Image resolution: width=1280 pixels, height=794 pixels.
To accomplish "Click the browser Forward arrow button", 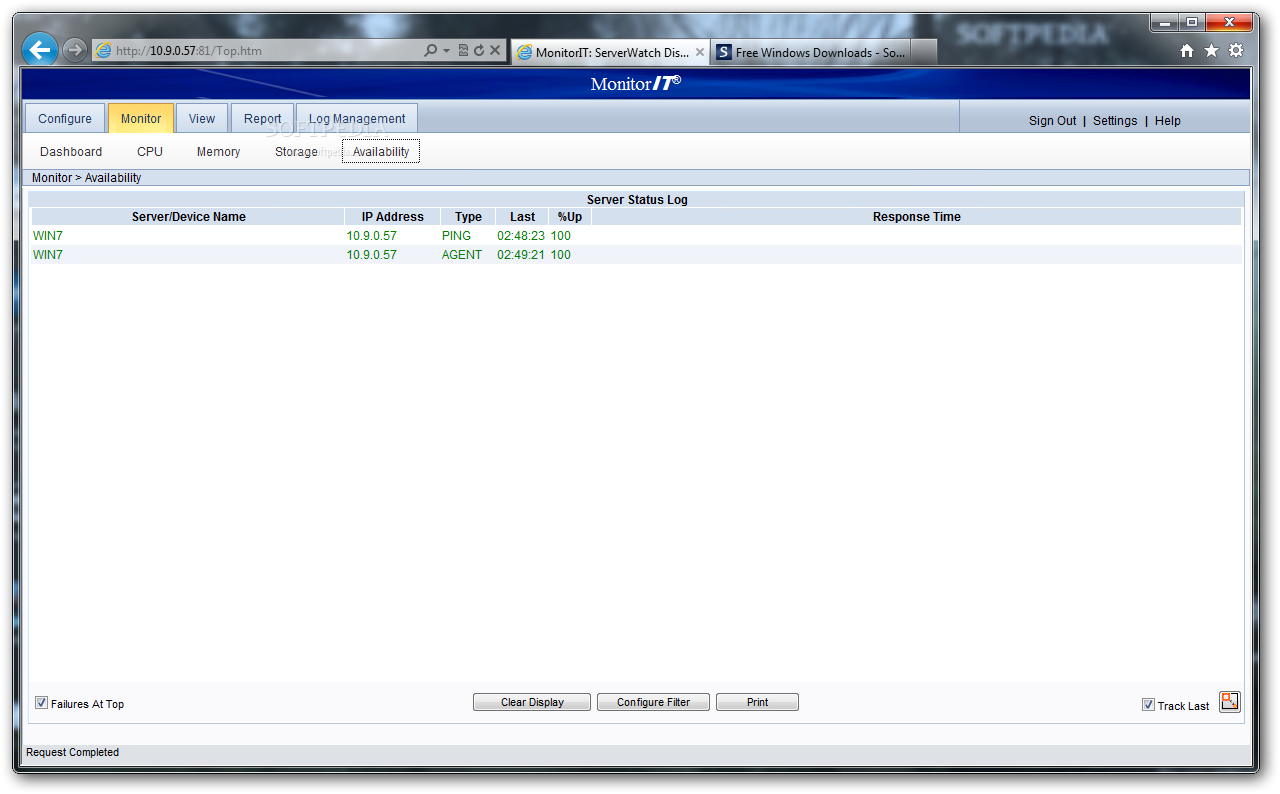I will tap(75, 50).
